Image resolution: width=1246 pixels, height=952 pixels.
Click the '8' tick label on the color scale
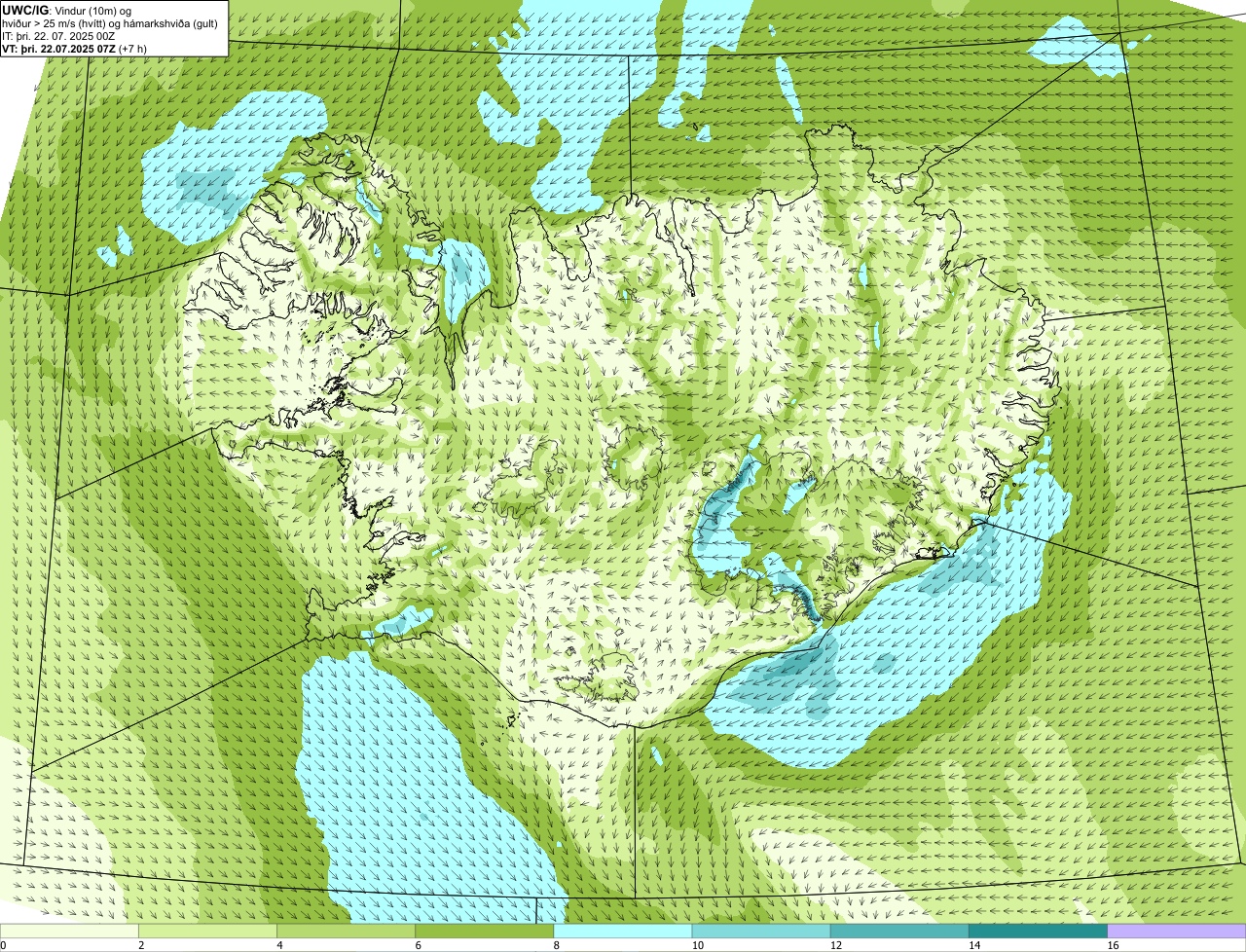556,945
